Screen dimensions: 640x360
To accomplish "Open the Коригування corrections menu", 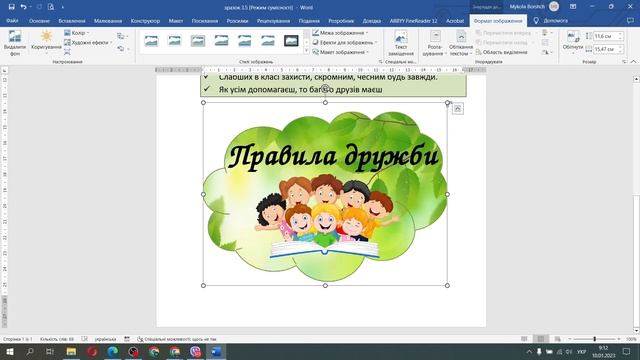I will coord(46,43).
